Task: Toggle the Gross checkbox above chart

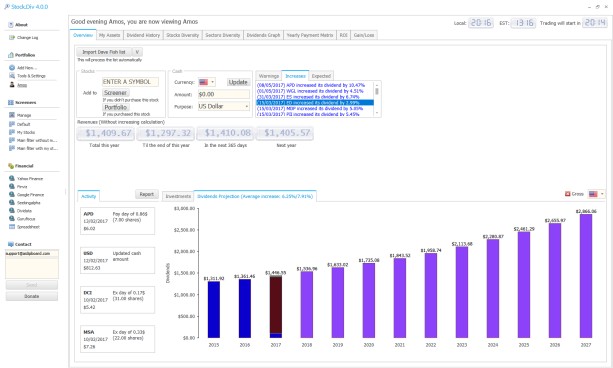Action: coord(567,194)
